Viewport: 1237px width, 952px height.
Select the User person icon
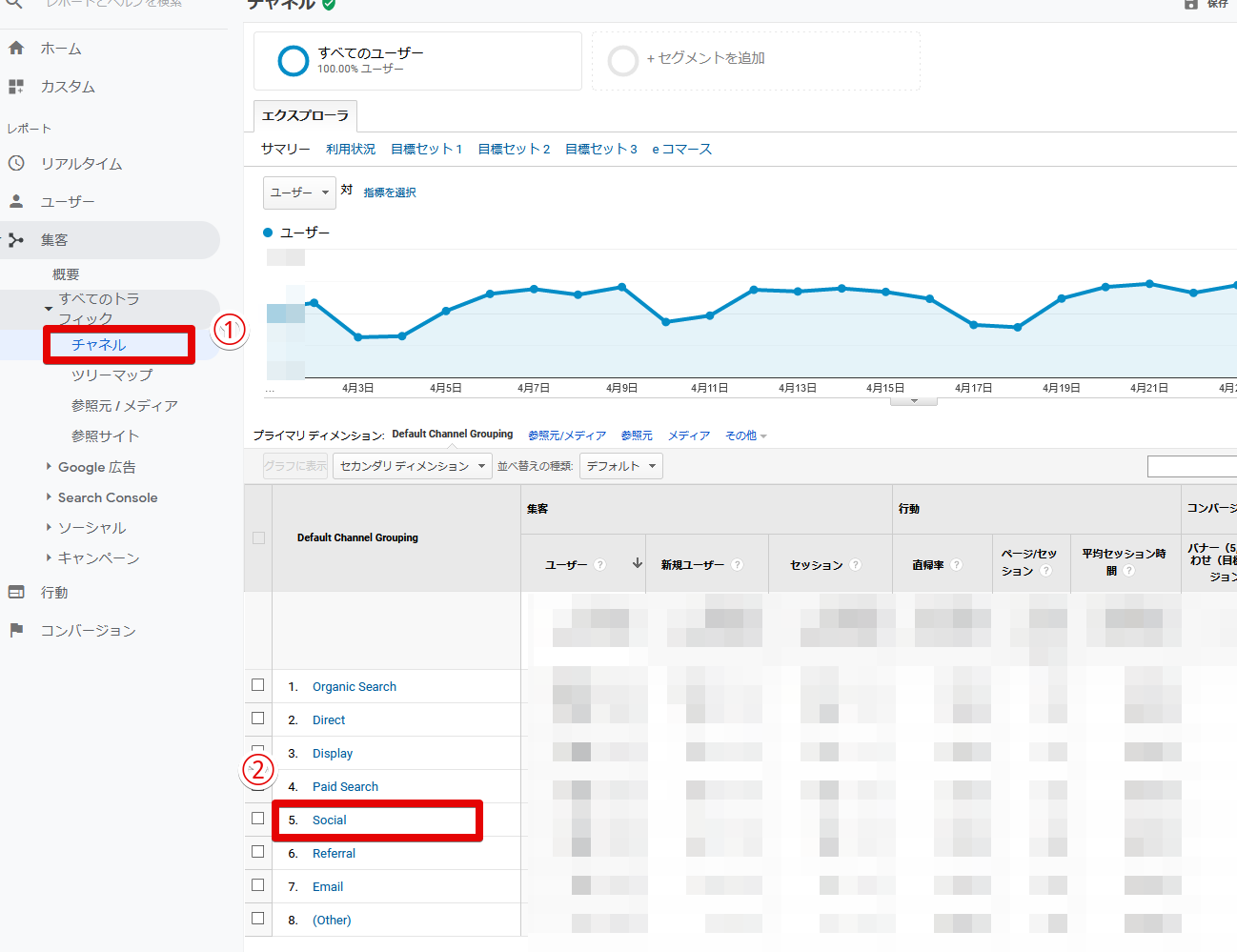click(x=16, y=201)
